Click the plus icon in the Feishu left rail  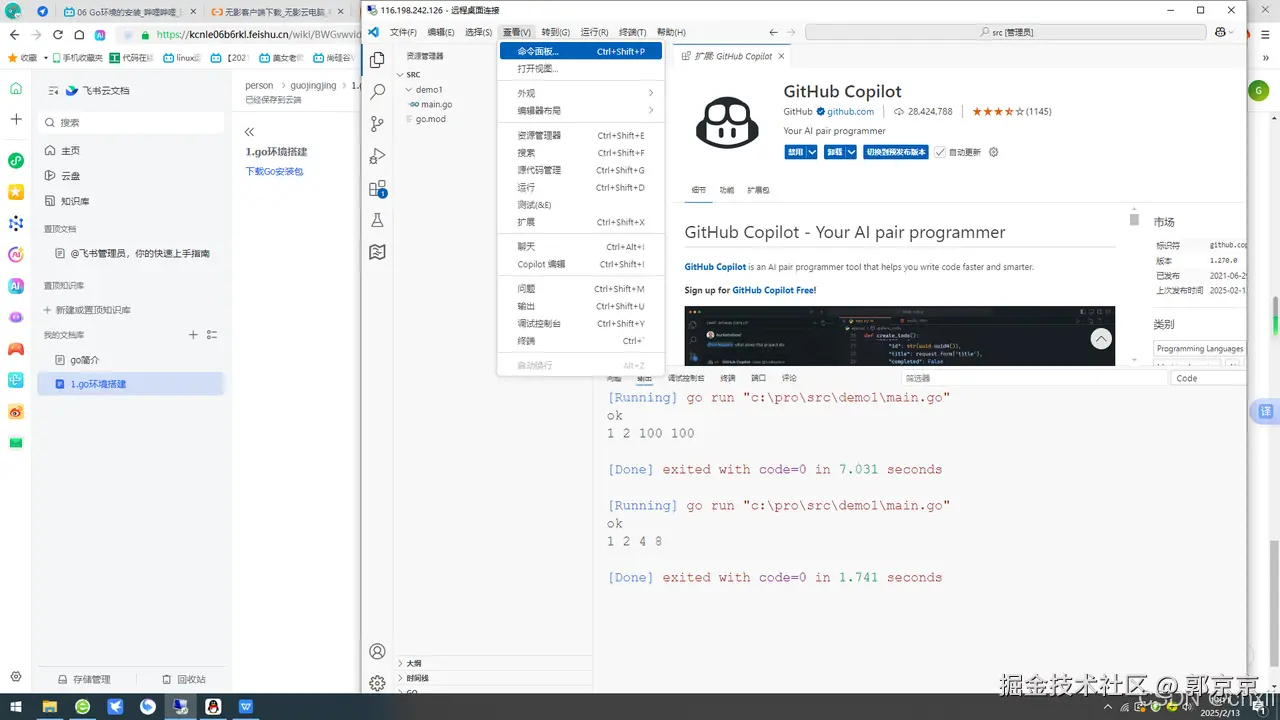[x=16, y=119]
